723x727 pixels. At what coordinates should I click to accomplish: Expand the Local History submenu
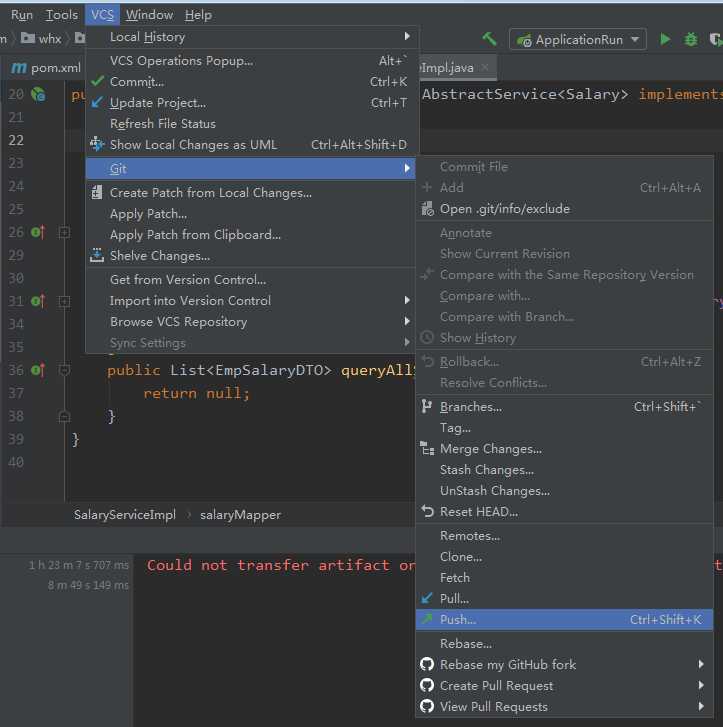click(x=252, y=37)
